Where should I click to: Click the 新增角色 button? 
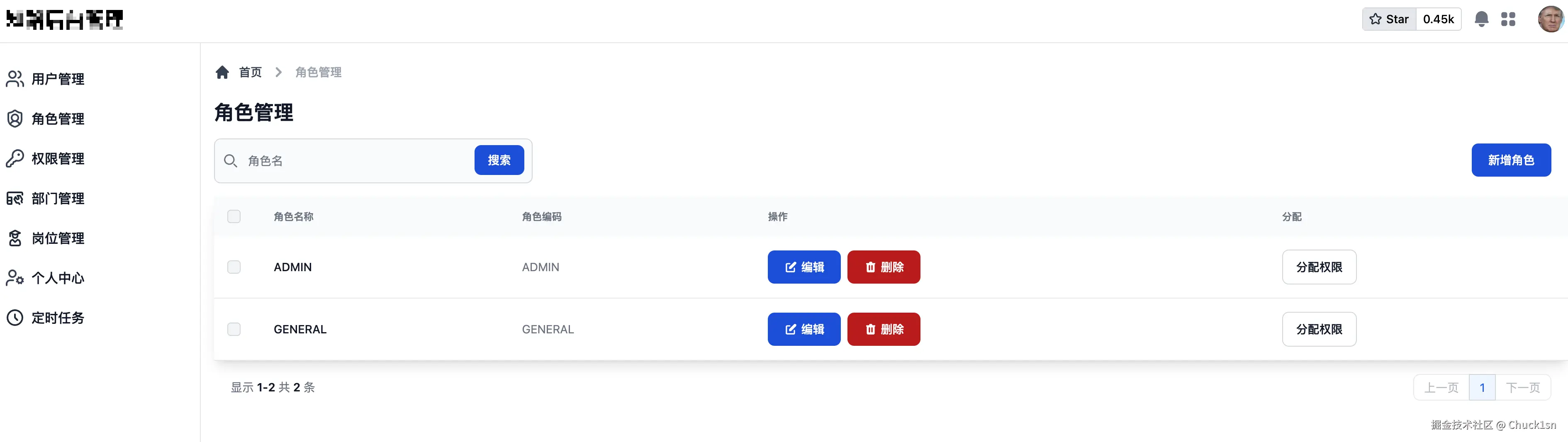1510,160
